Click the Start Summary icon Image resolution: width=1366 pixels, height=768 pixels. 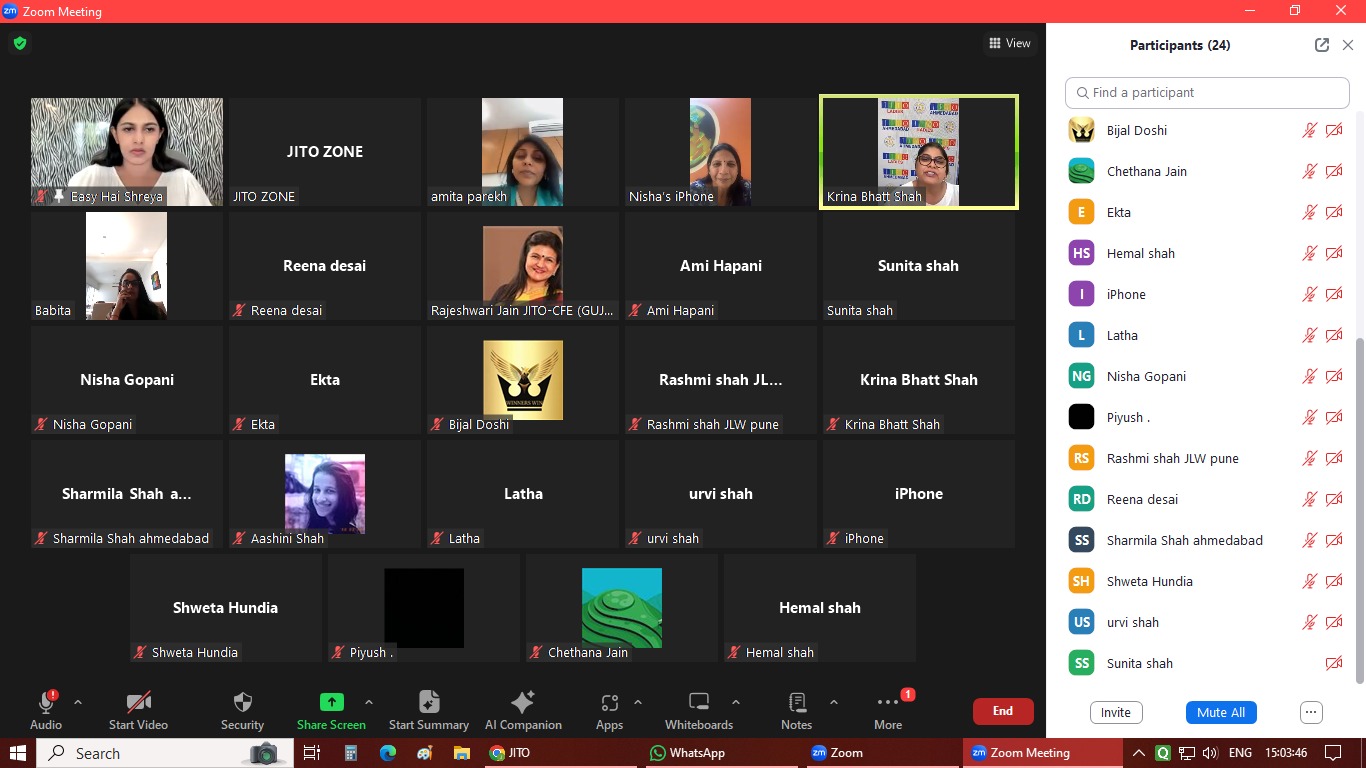tap(428, 702)
